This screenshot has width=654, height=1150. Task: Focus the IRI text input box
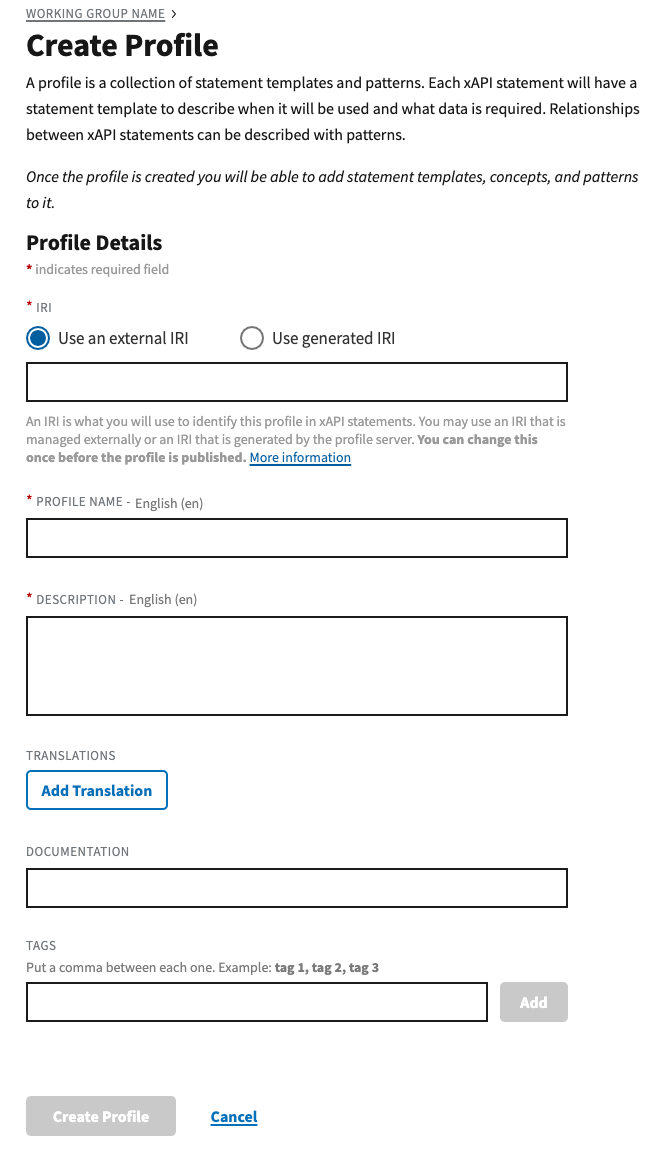[x=296, y=382]
